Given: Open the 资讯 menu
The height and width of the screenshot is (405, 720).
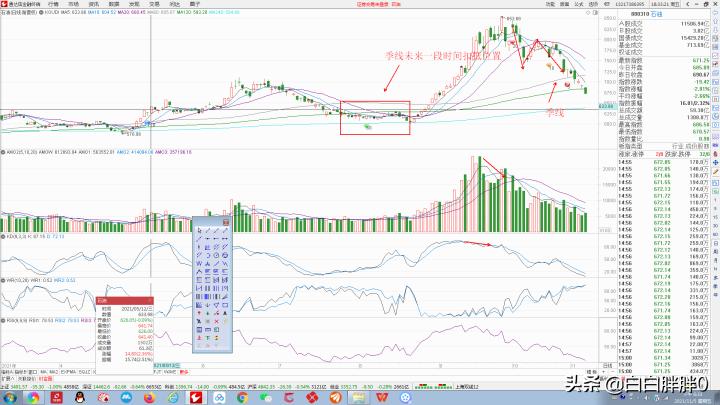Looking at the screenshot, I should tap(94, 4).
